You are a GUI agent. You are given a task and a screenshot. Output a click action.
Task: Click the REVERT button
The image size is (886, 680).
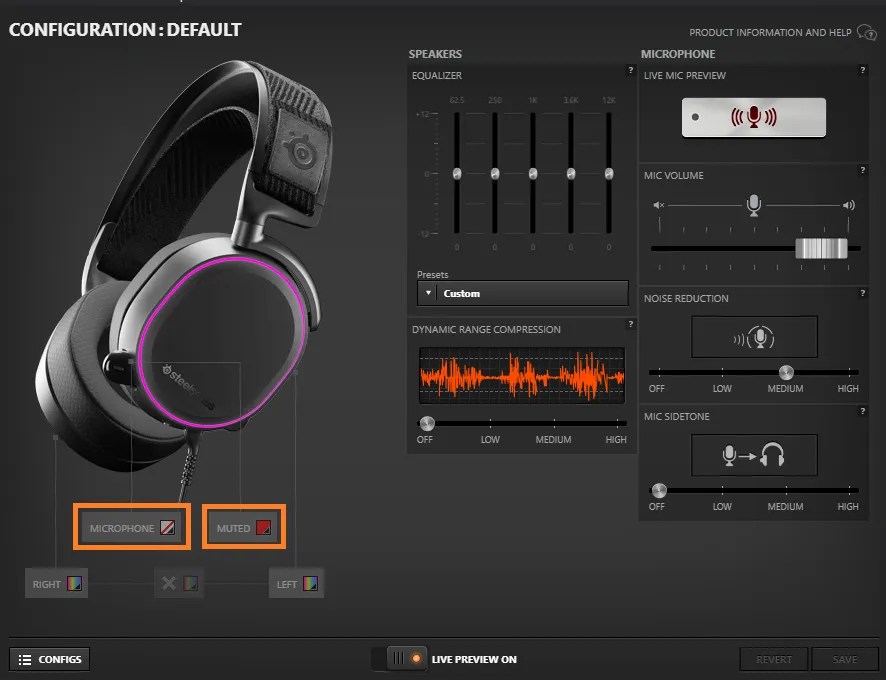click(x=774, y=659)
